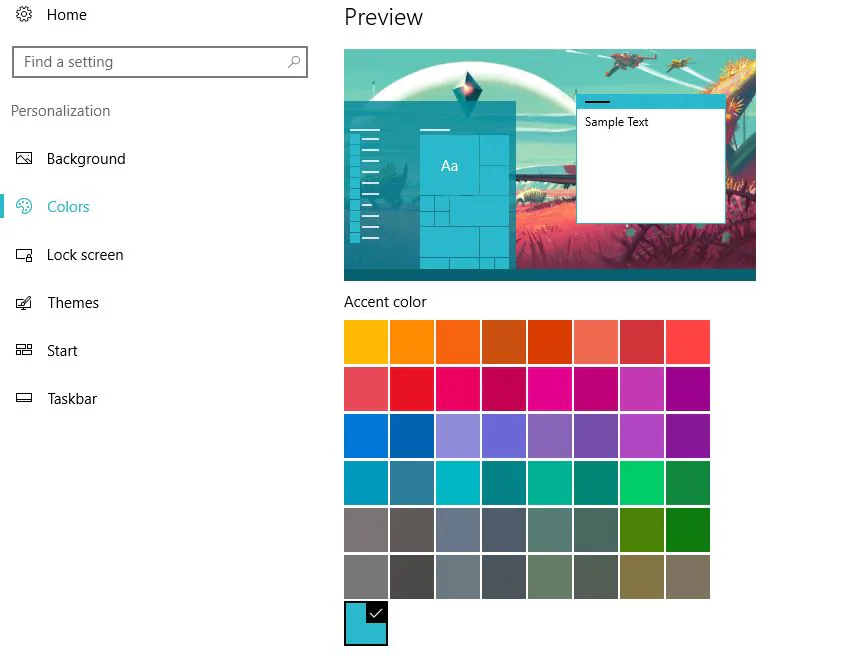
Task: Click the search magnifier icon
Action: click(x=294, y=61)
